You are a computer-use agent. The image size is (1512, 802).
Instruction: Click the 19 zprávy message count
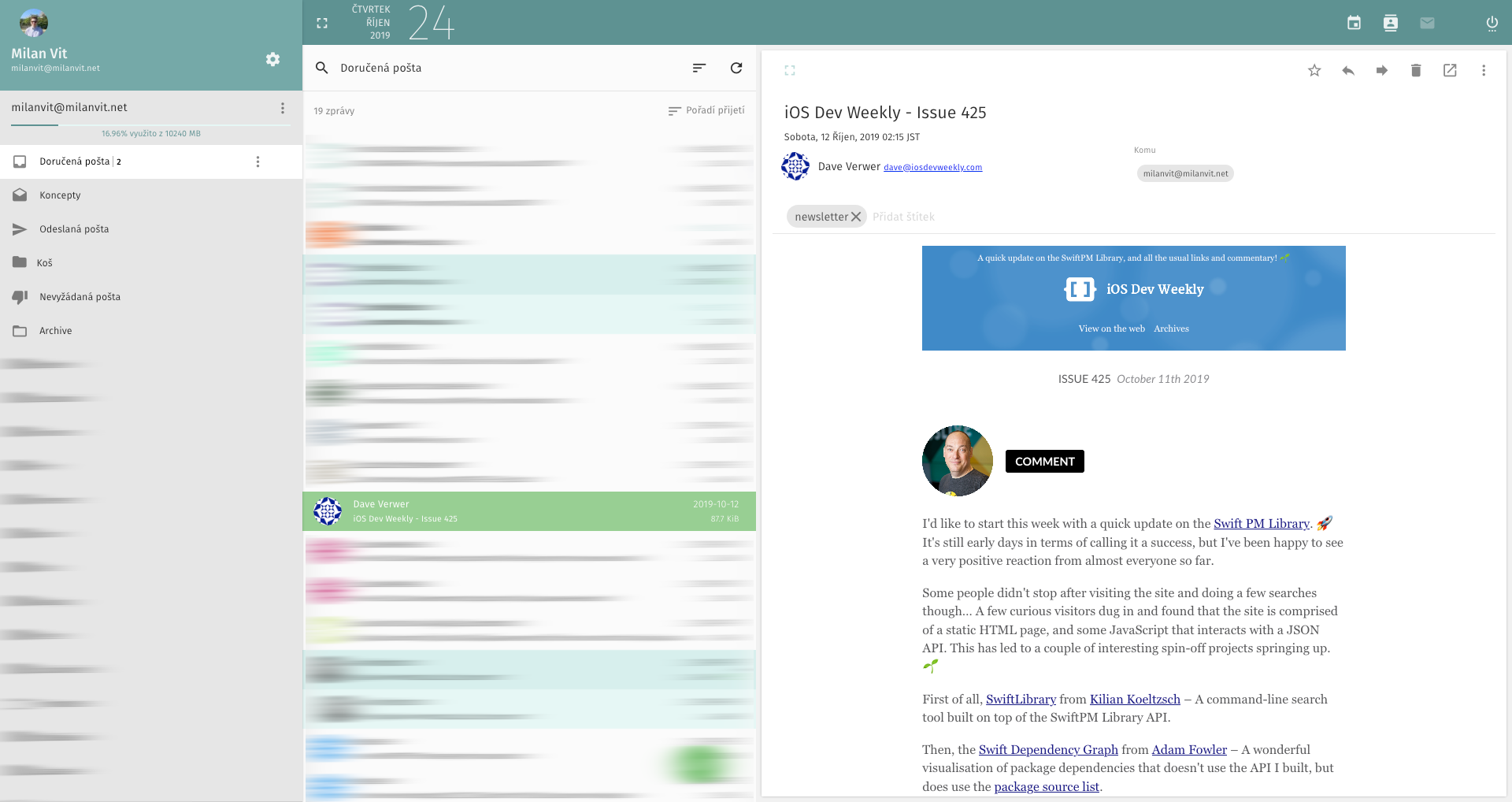coord(334,111)
